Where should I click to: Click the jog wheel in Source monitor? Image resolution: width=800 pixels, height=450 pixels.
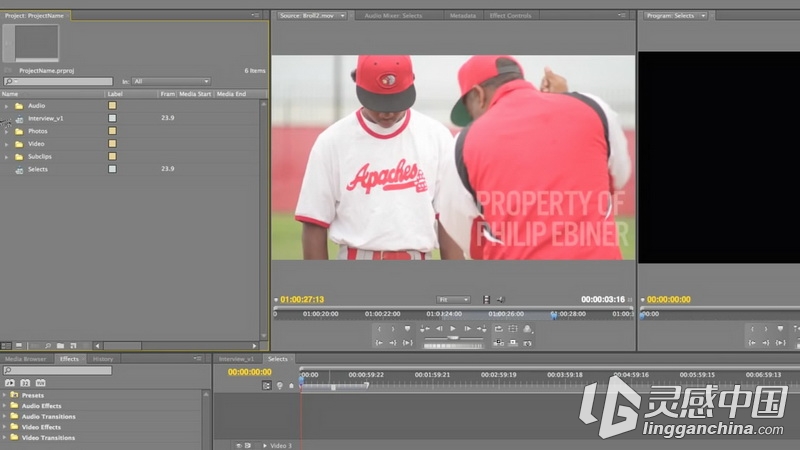click(x=453, y=346)
